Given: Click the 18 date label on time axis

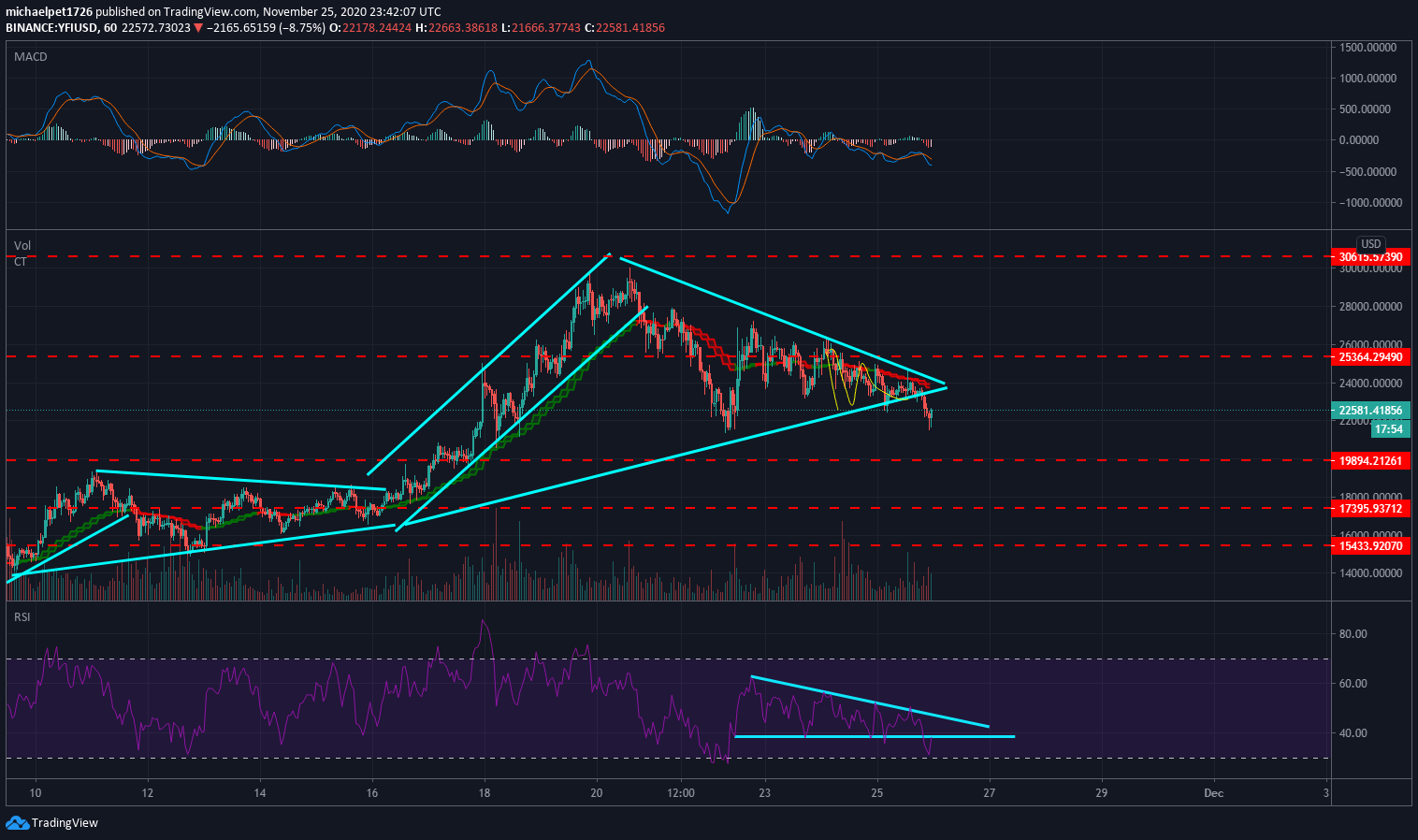Looking at the screenshot, I should [x=485, y=793].
